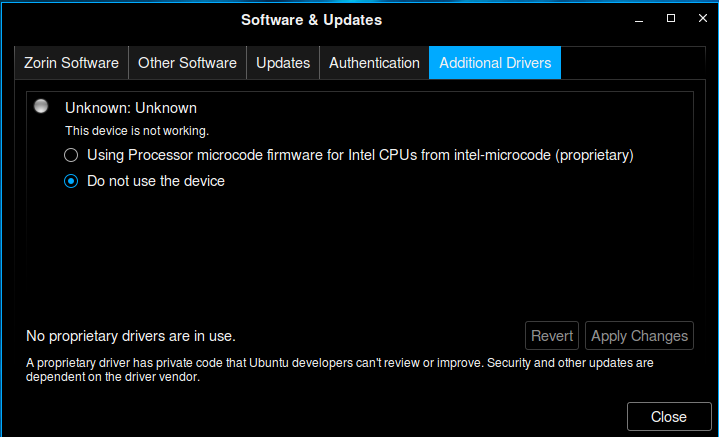Select the Additional Drivers tab
Screen dimensions: 719x437
click(x=495, y=63)
